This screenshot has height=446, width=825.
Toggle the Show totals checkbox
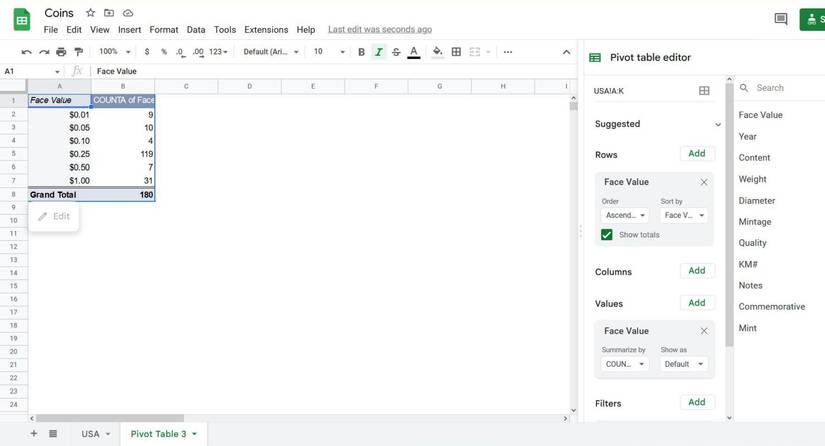607,235
